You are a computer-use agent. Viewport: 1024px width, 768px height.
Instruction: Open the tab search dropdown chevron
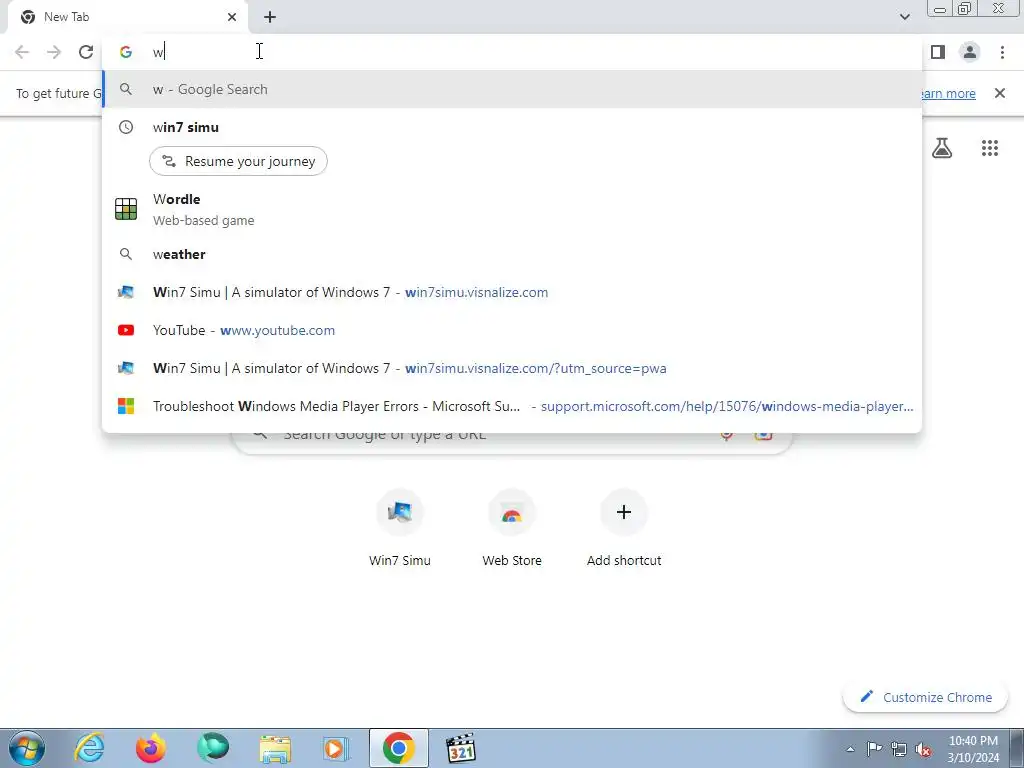point(904,17)
